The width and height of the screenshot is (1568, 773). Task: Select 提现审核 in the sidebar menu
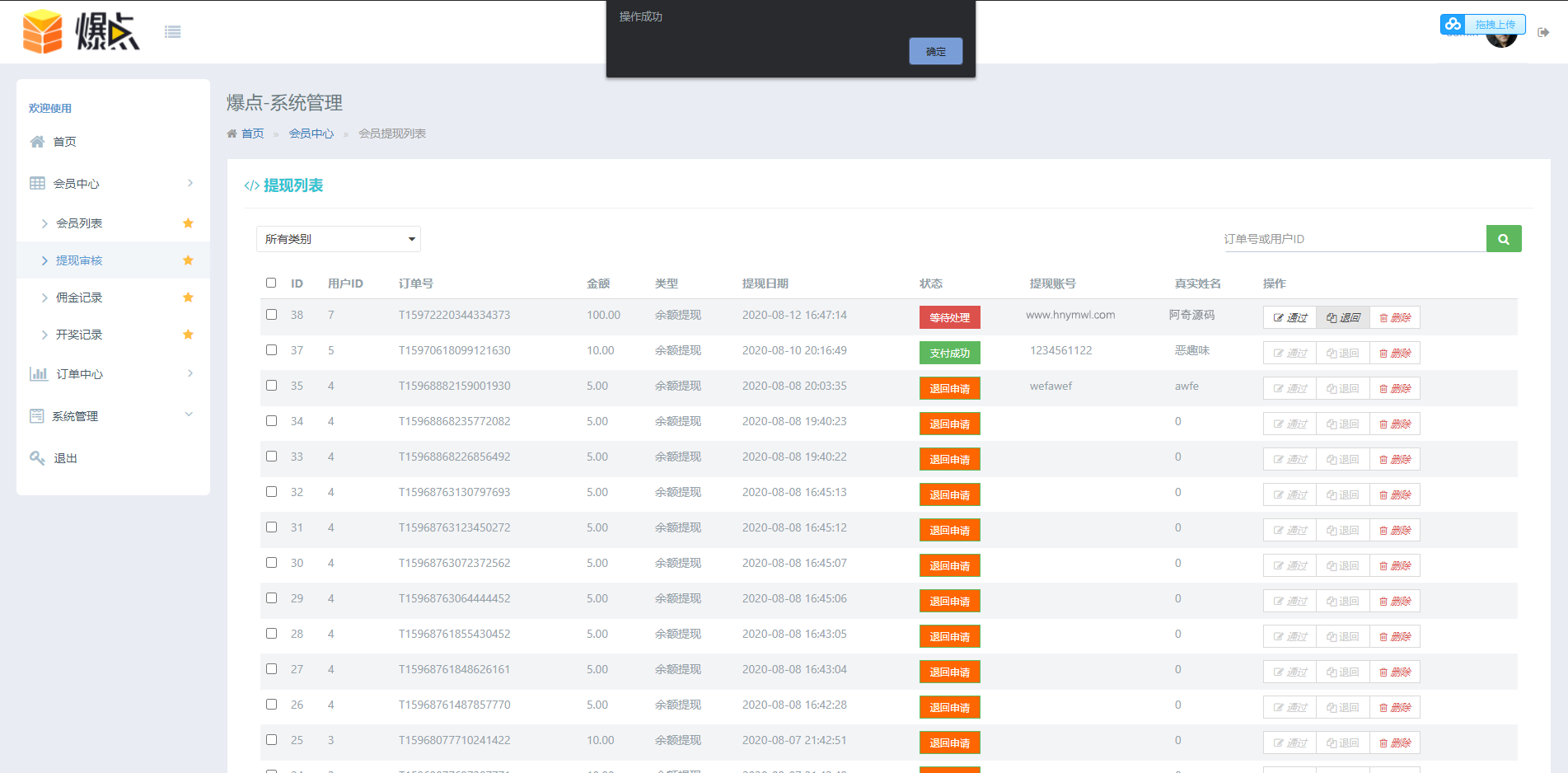pos(79,260)
